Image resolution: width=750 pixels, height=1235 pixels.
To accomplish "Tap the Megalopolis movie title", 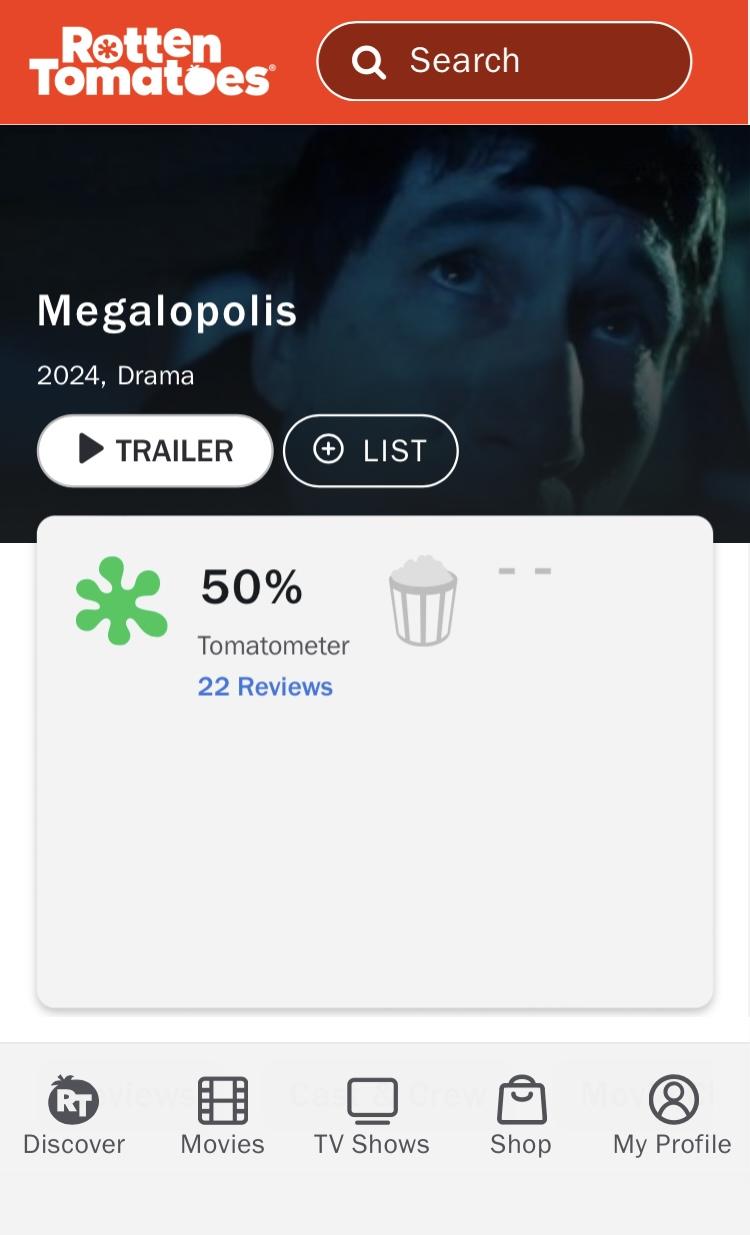I will tap(167, 311).
